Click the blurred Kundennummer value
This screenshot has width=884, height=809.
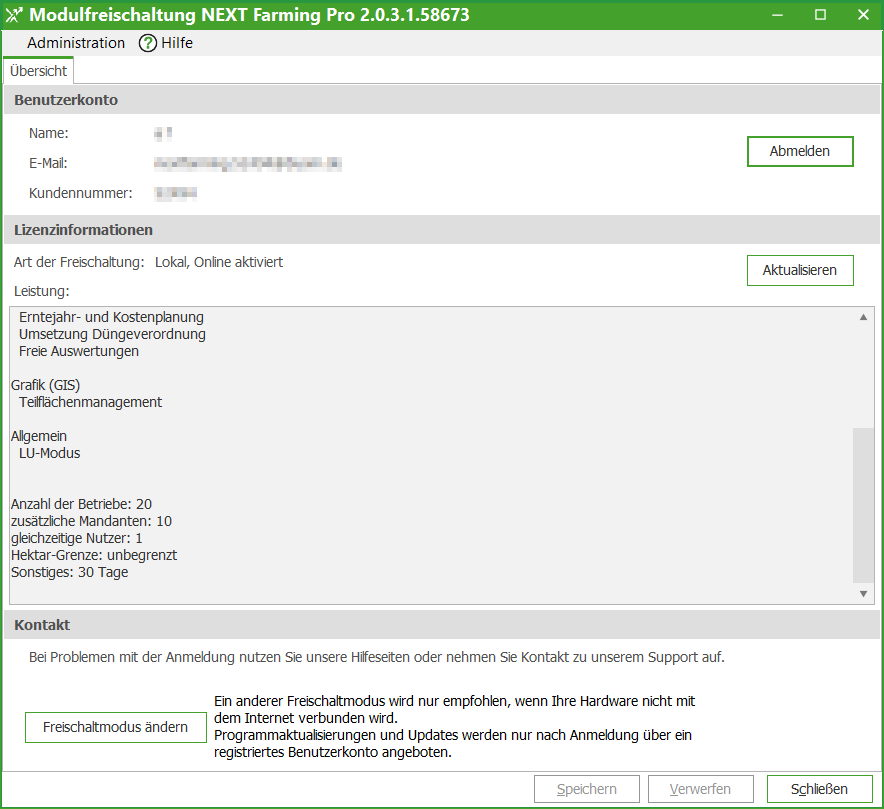[x=176, y=192]
